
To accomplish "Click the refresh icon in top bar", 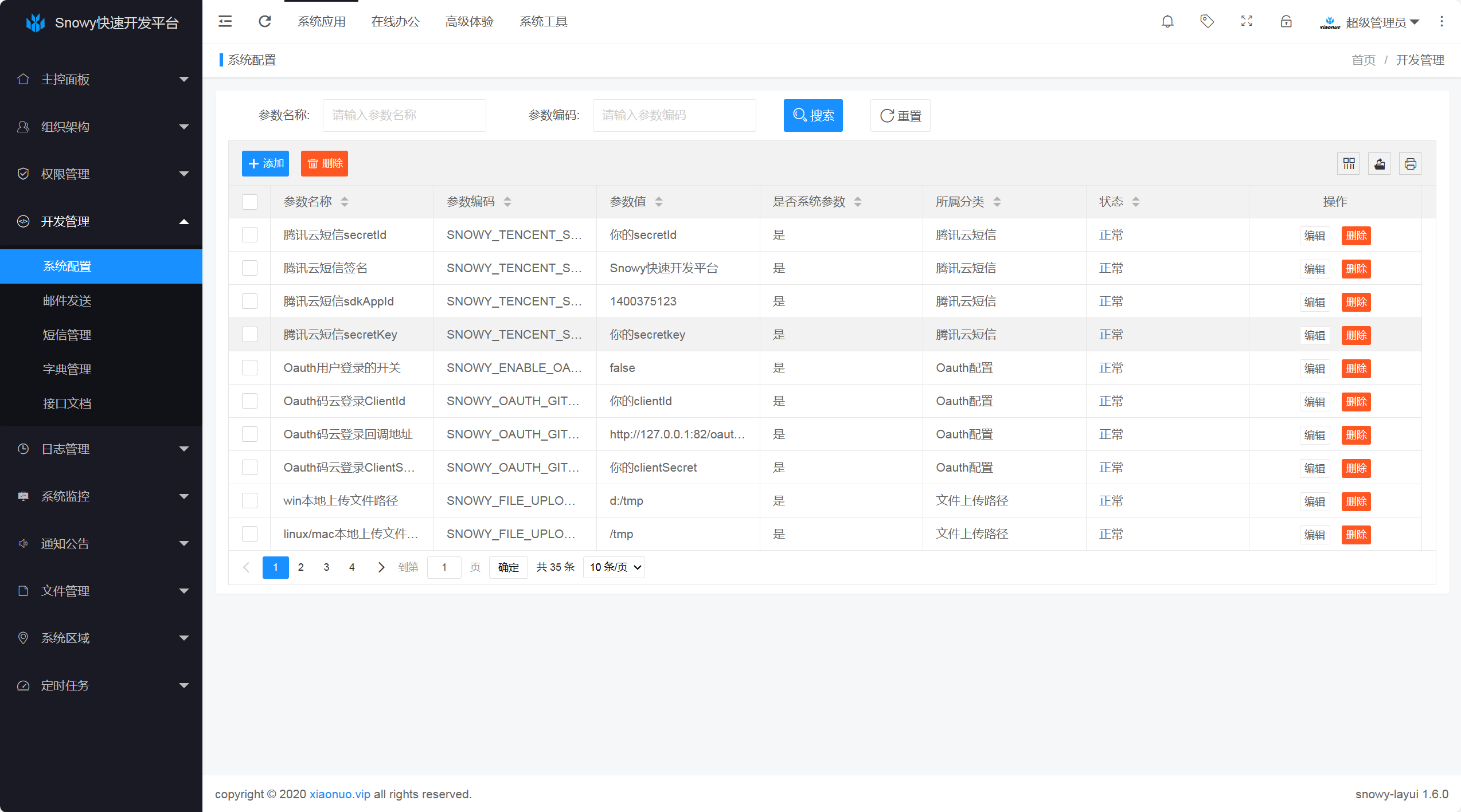I will pyautogui.click(x=265, y=22).
